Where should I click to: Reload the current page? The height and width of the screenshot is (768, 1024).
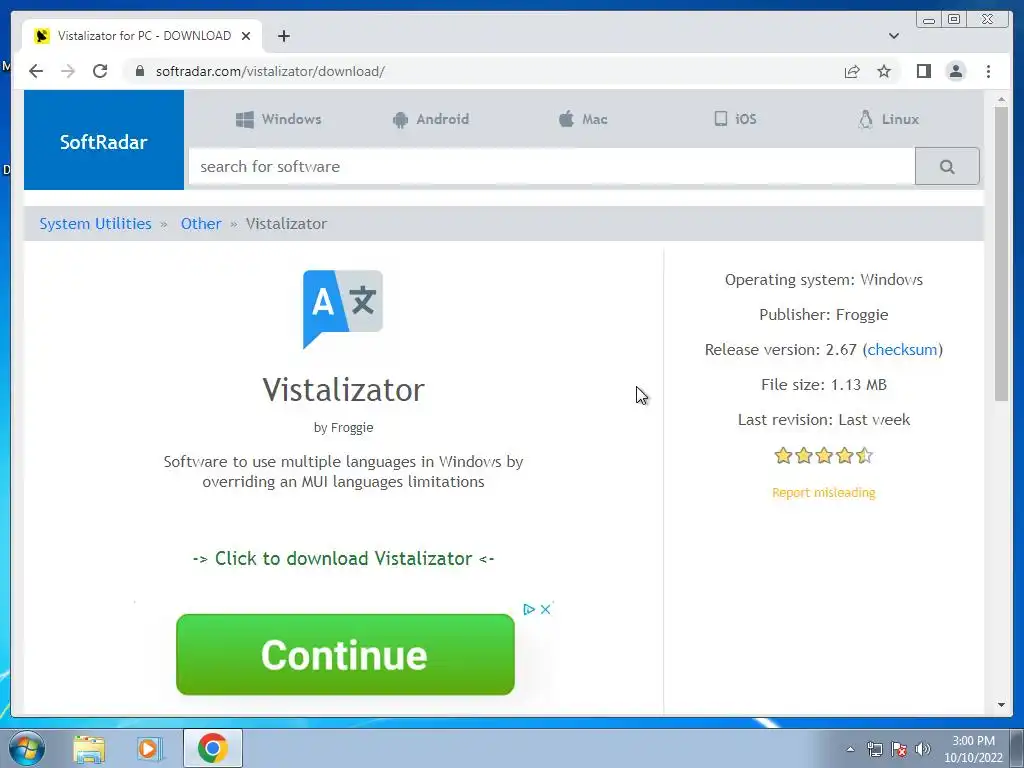click(100, 71)
